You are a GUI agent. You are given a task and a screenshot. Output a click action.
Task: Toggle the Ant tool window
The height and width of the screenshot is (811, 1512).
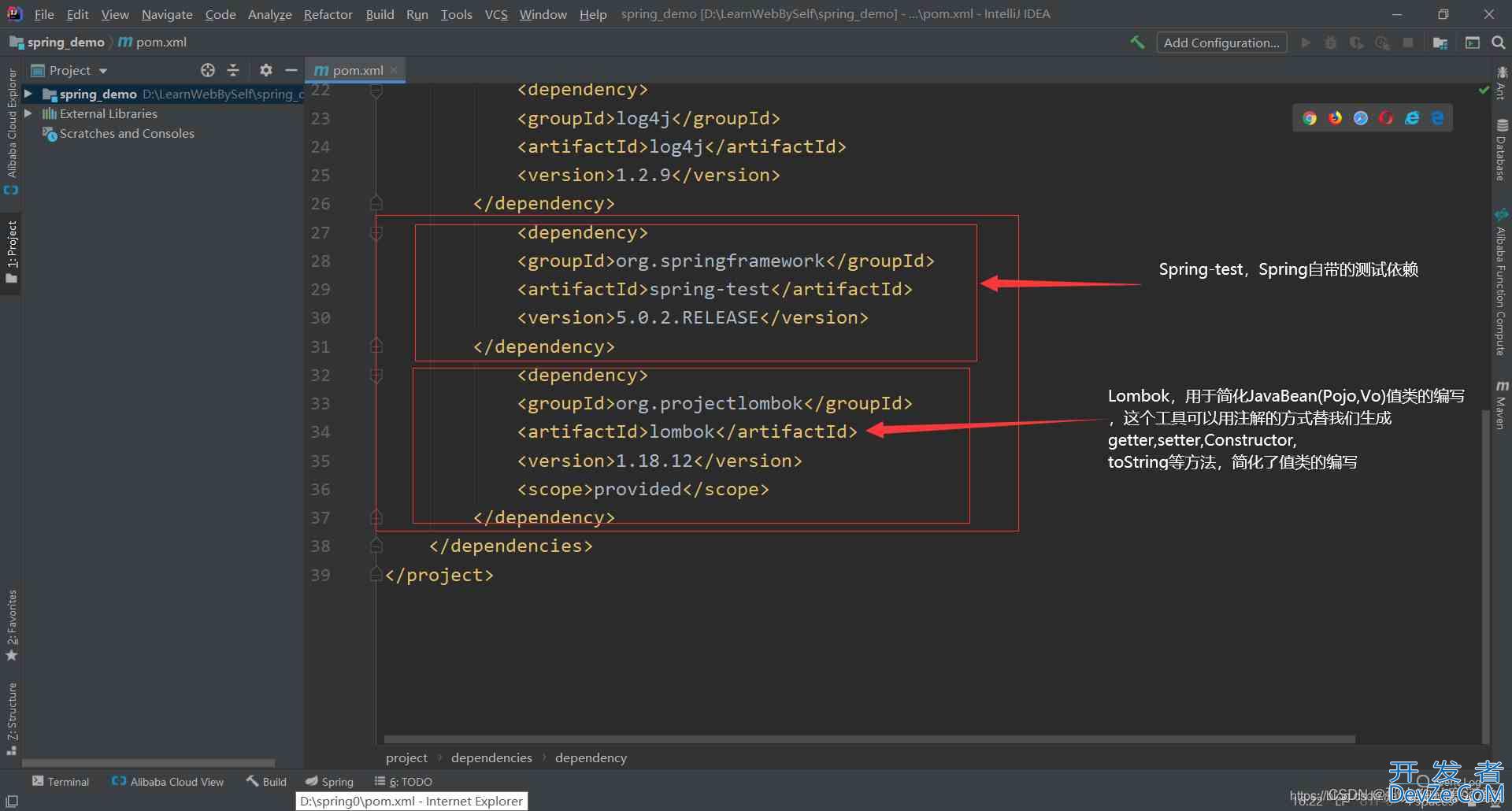tap(1502, 83)
